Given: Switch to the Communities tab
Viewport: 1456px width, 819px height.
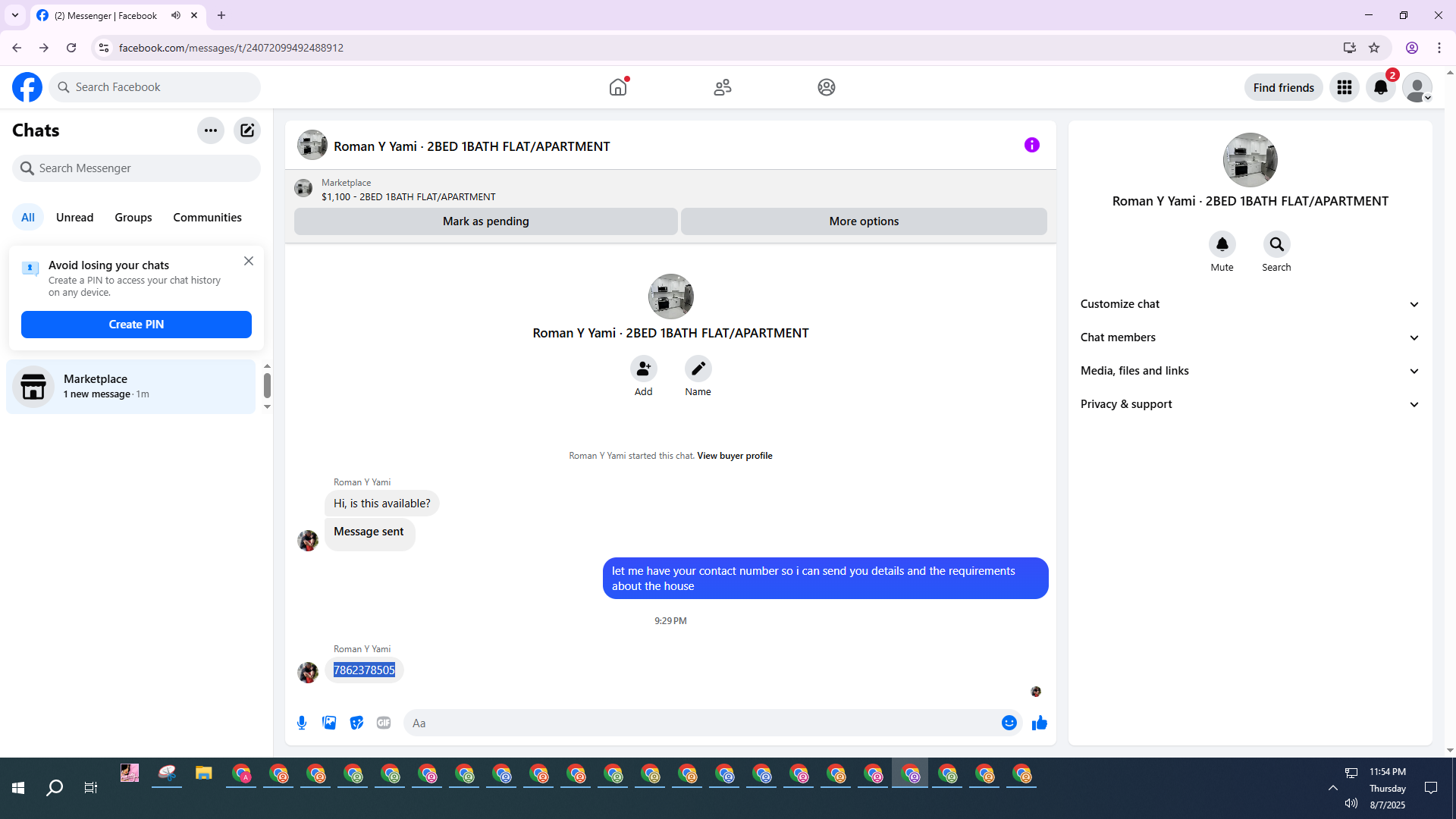Looking at the screenshot, I should tap(207, 218).
